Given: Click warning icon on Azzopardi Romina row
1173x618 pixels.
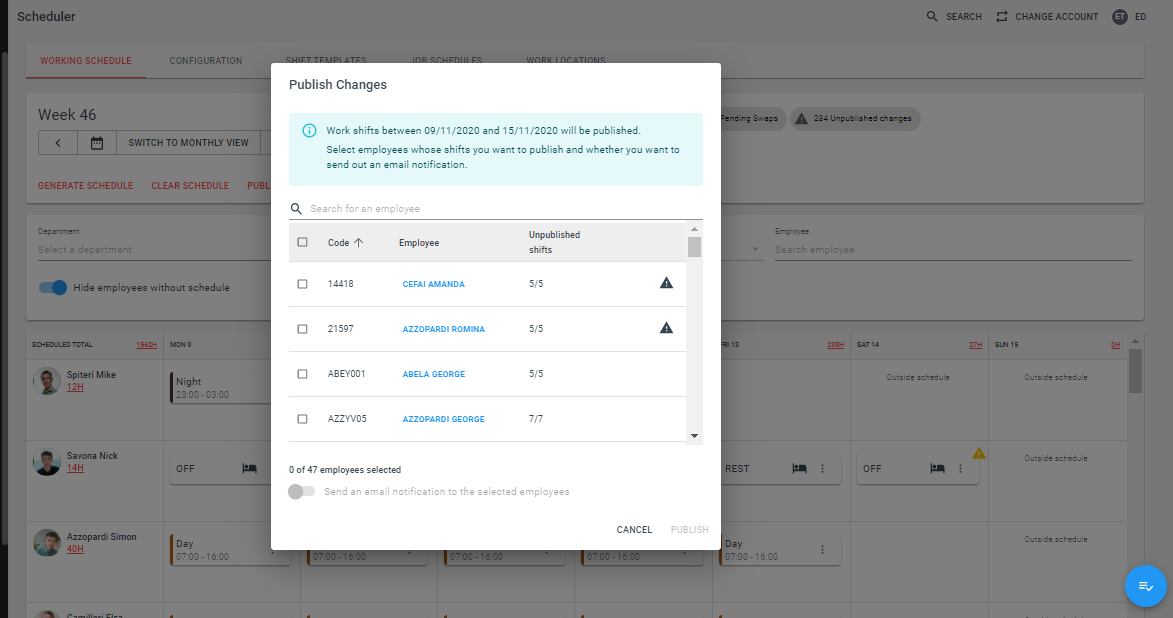Looking at the screenshot, I should (666, 328).
